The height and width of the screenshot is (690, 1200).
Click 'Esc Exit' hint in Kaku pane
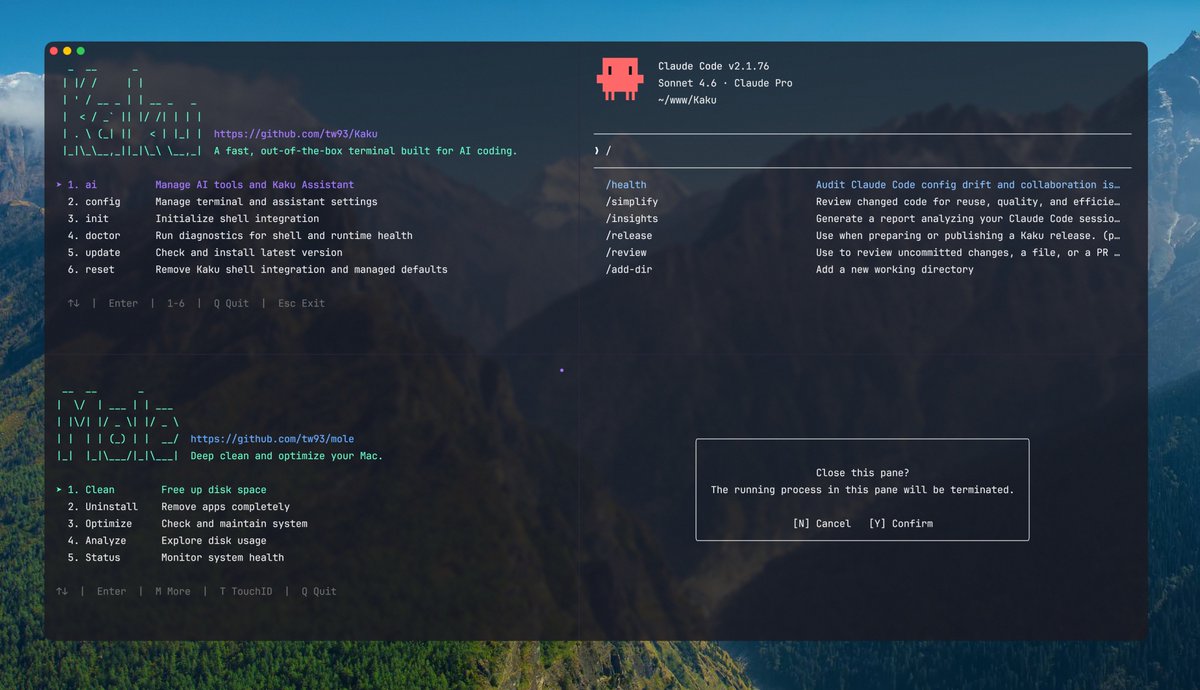[301, 304]
